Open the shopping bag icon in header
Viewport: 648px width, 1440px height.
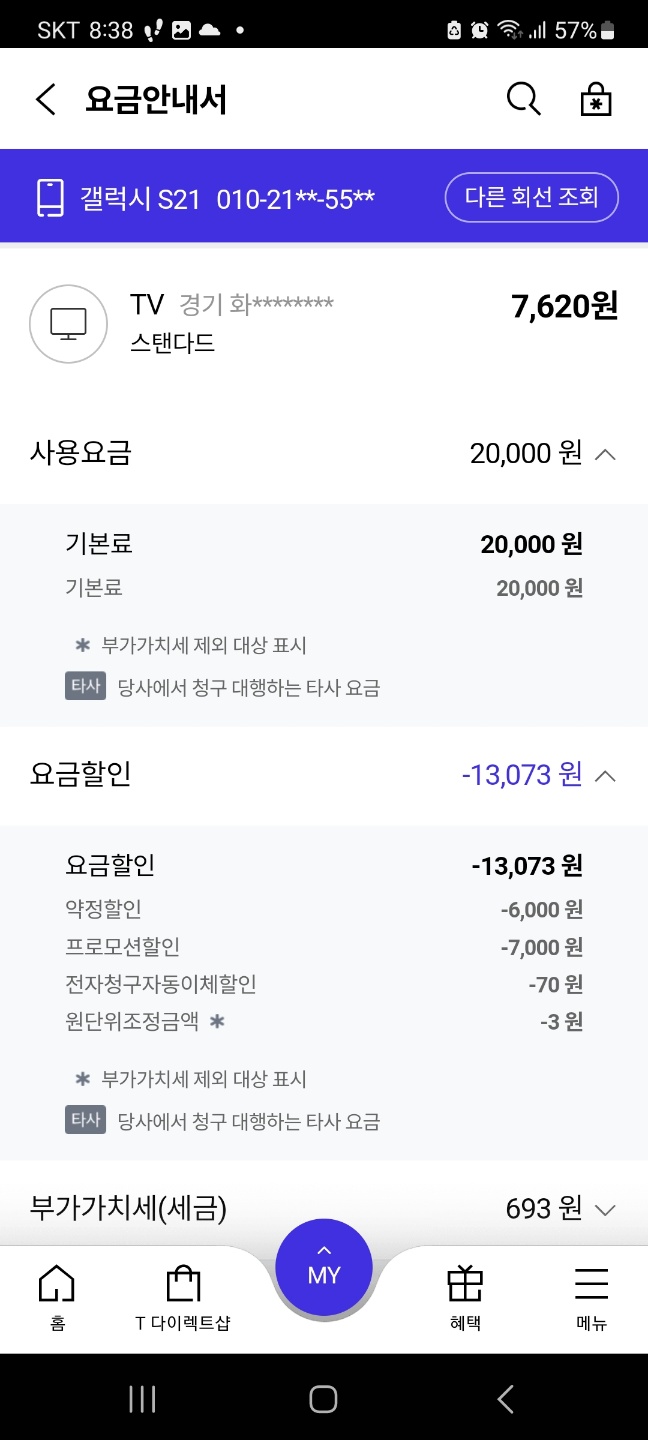click(596, 100)
